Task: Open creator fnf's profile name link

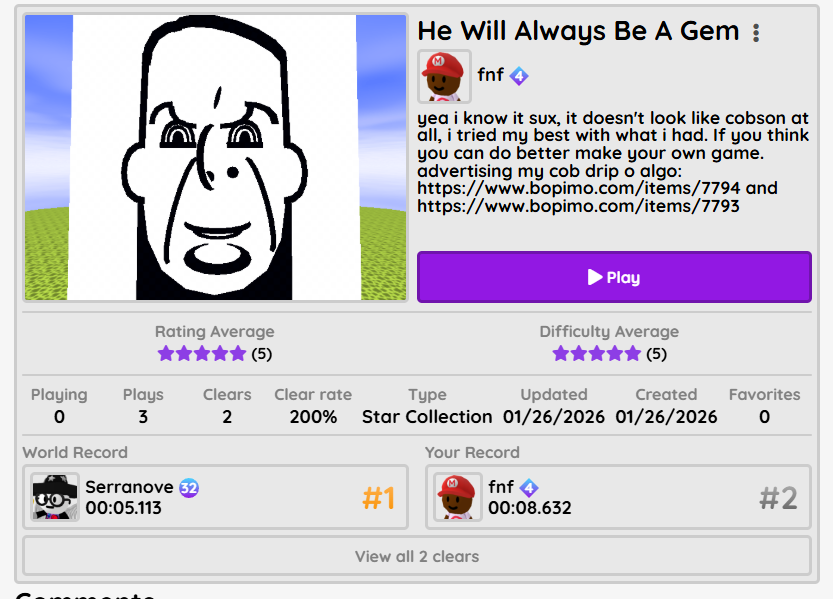Action: click(490, 75)
